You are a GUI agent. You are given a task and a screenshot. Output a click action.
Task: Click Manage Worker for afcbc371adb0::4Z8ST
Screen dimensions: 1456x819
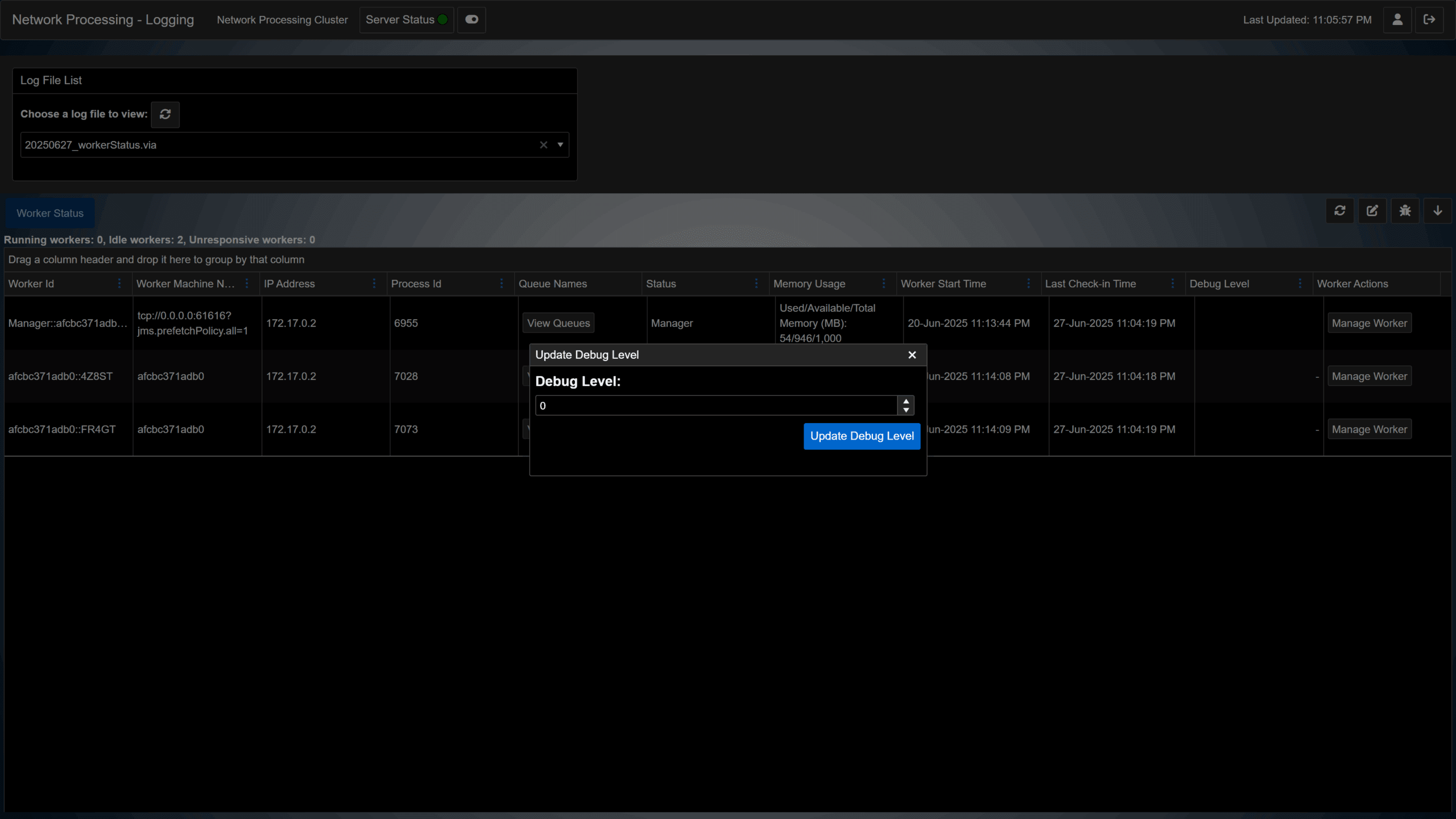[1370, 376]
